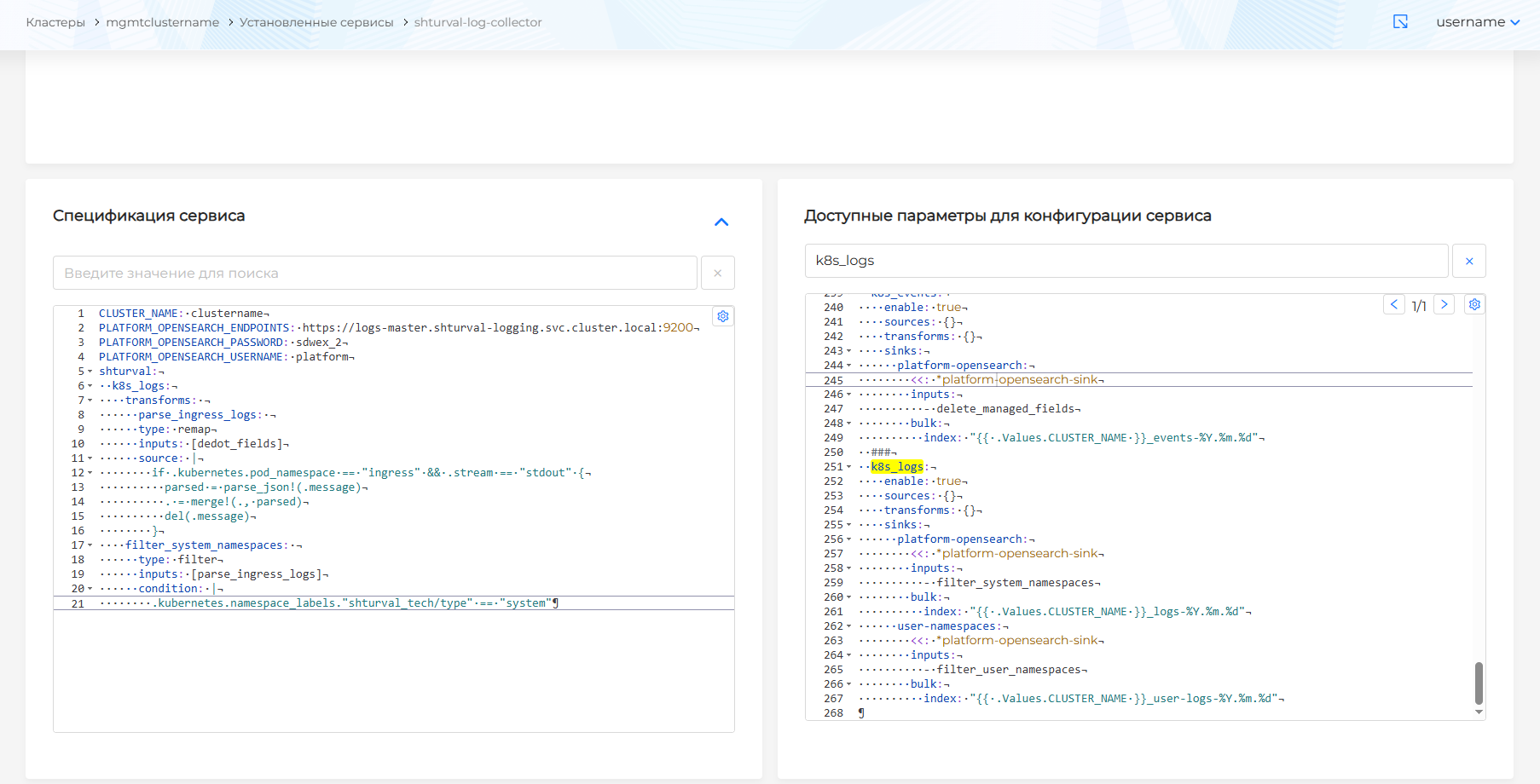Screen dimensions: 1540x784
Task: Click the next page arrow above the parameters view
Action: pos(1444,304)
